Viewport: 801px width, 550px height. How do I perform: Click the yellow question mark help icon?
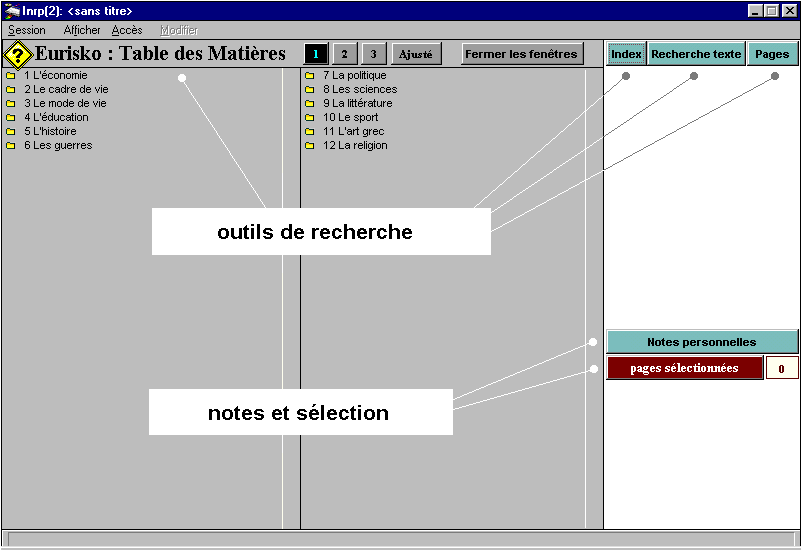[x=17, y=55]
